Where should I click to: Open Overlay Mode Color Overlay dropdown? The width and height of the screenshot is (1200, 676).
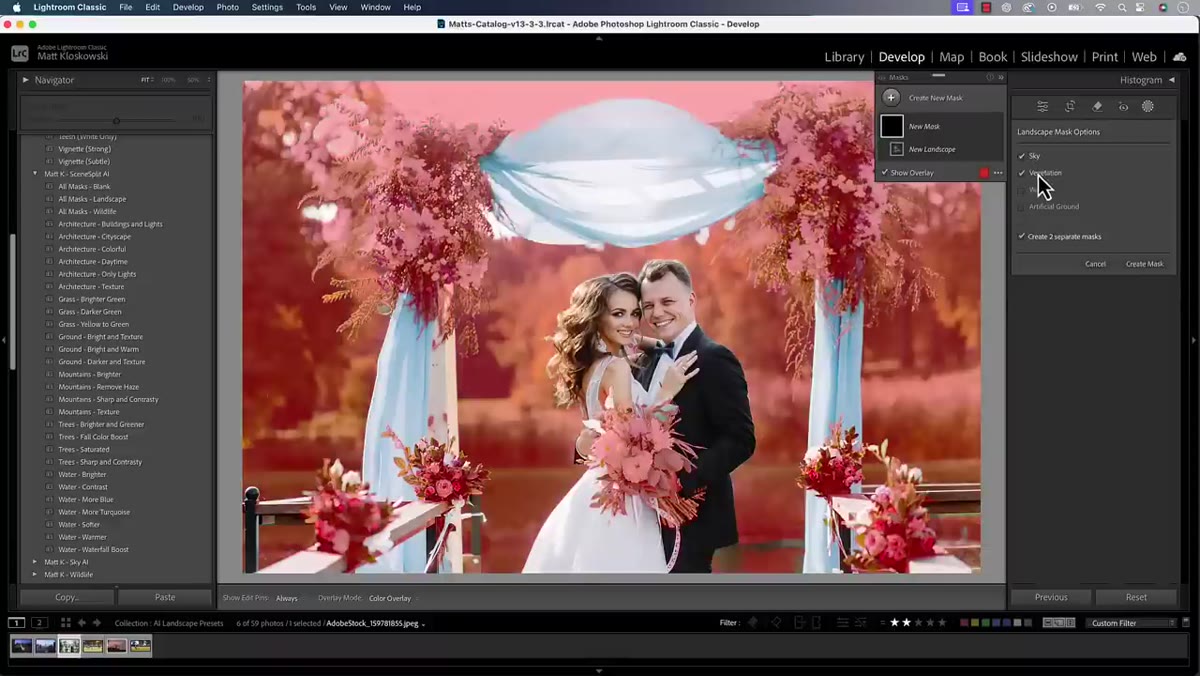point(391,598)
